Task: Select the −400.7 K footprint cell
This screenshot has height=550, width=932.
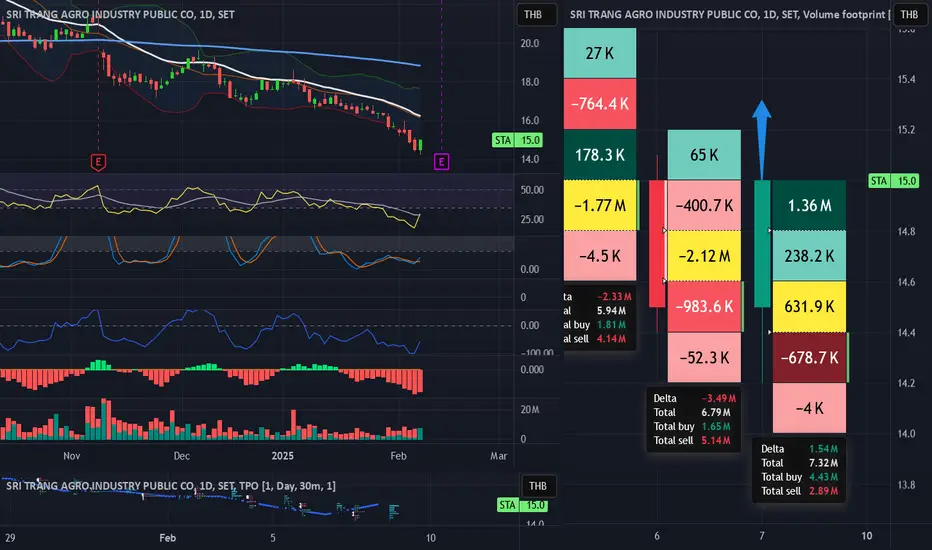Action: pyautogui.click(x=704, y=205)
